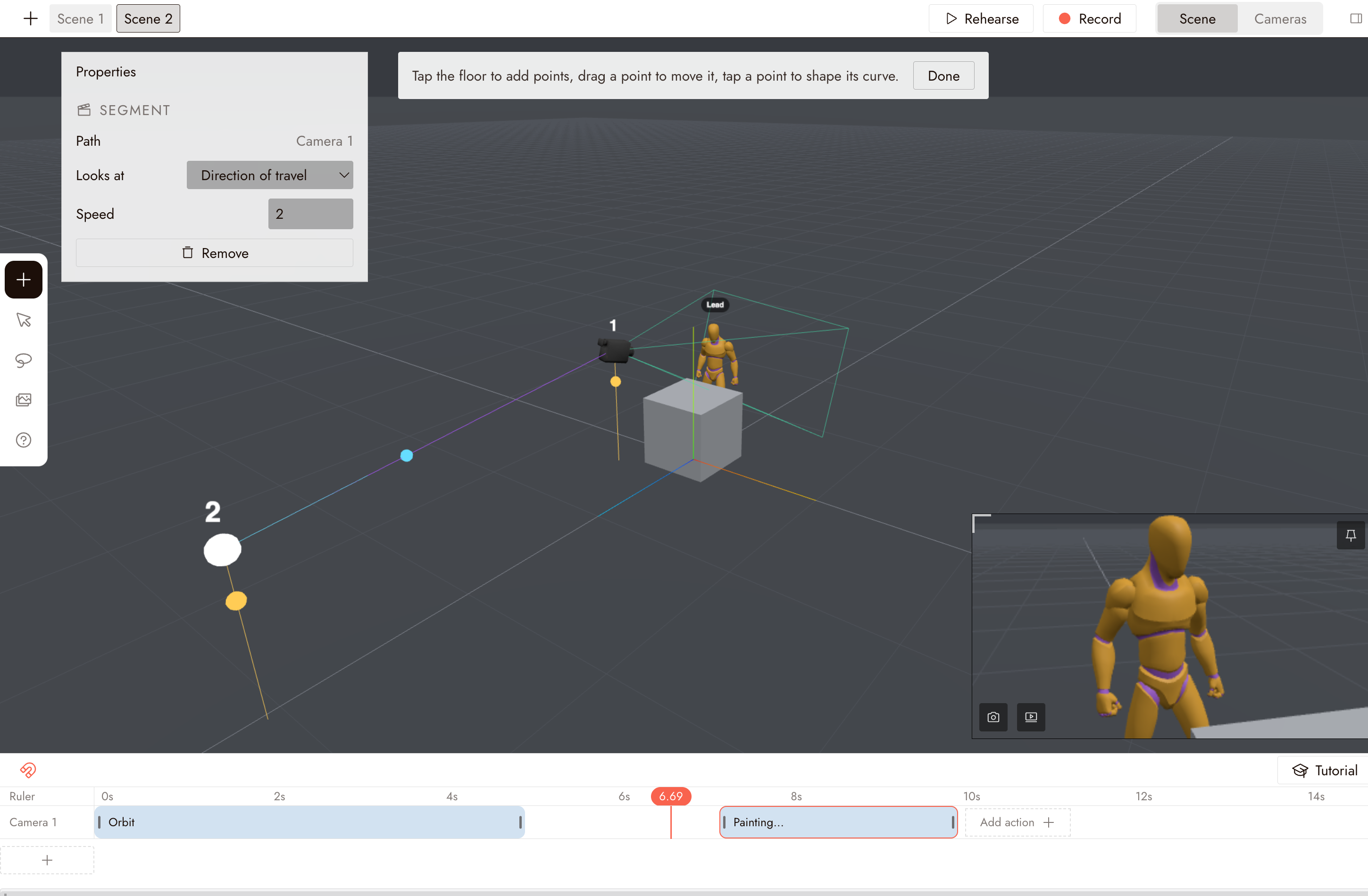Image resolution: width=1368 pixels, height=896 pixels.
Task: Select the blue midpoint path handle
Action: 406,456
